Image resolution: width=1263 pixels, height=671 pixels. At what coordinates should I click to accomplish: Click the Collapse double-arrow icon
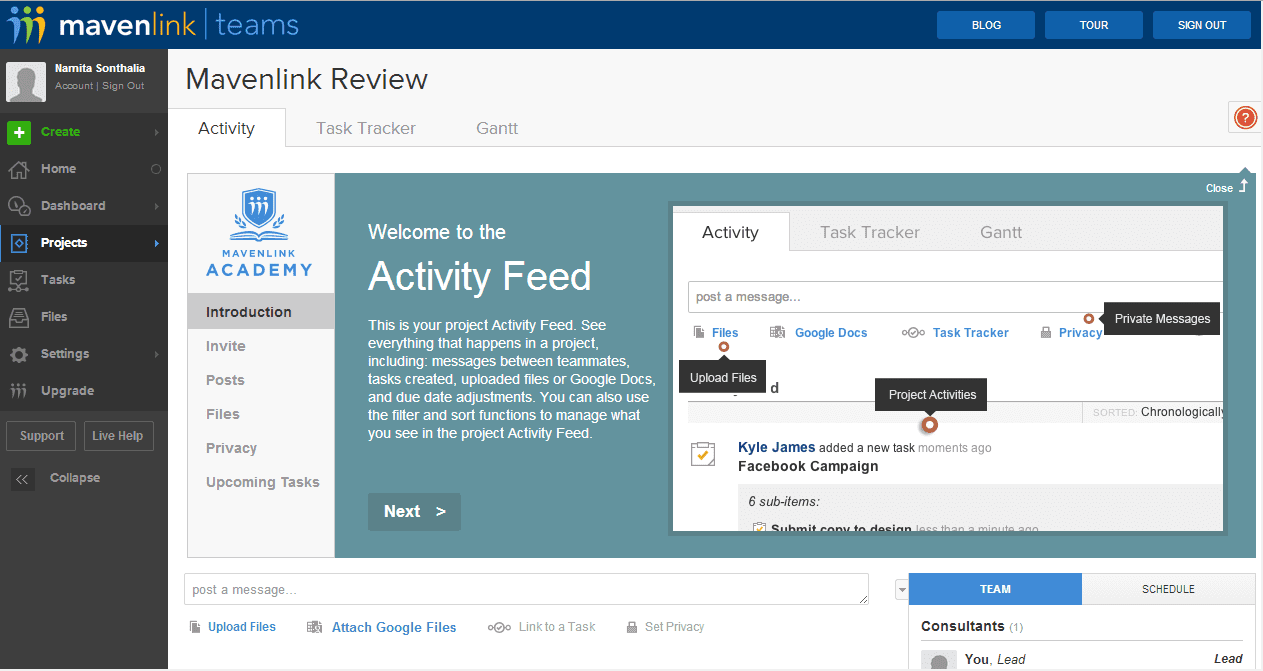[x=22, y=479]
